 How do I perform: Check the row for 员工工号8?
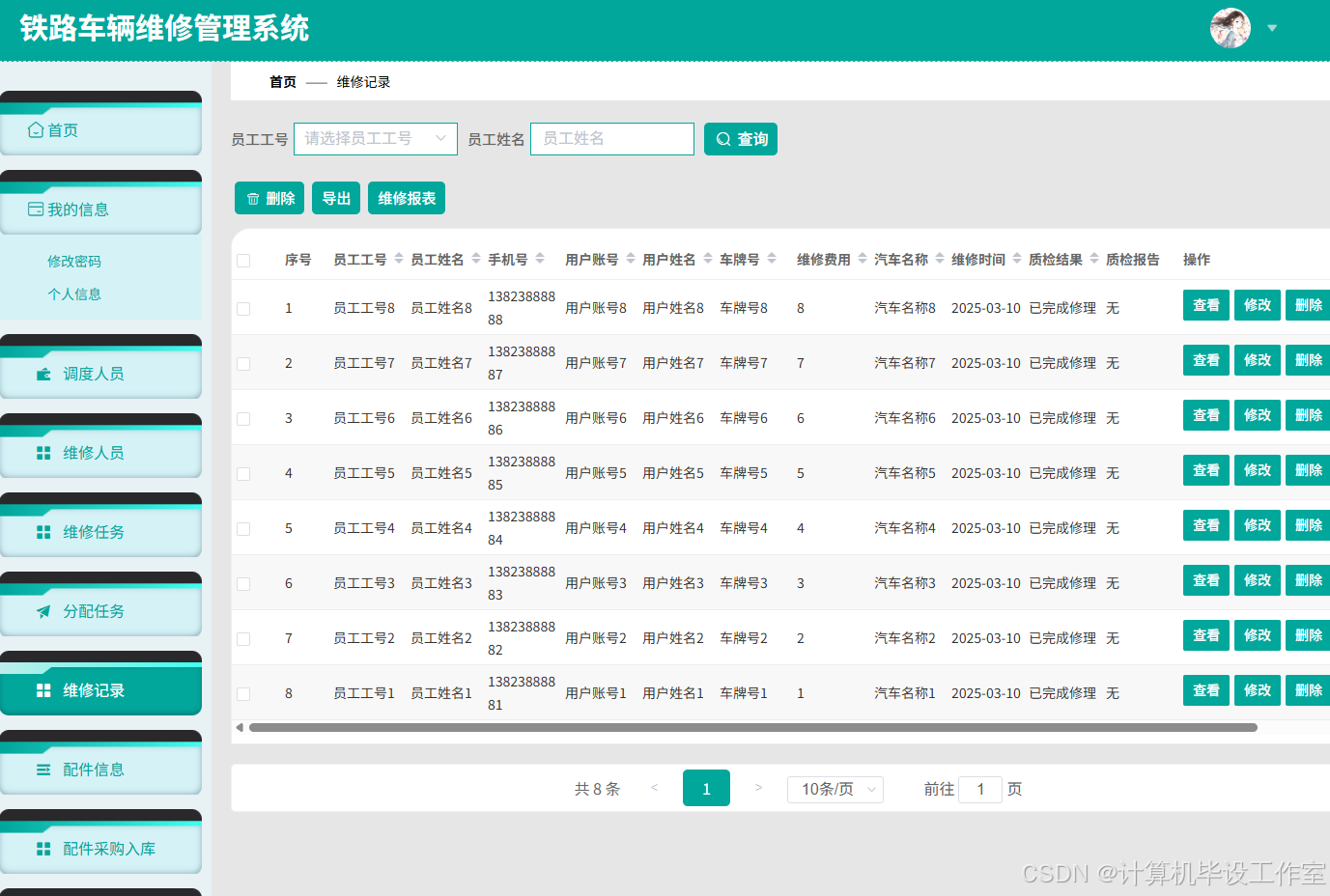tap(243, 309)
